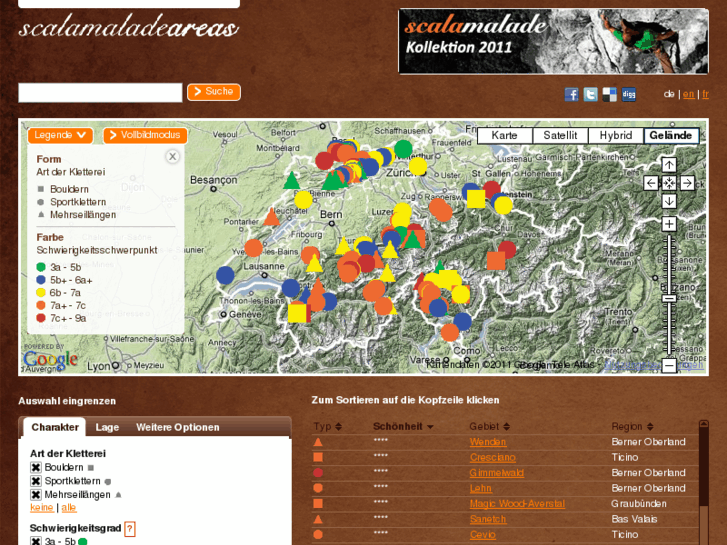This screenshot has width=727, height=545.
Task: Open the Wenden area link
Action: point(487,442)
